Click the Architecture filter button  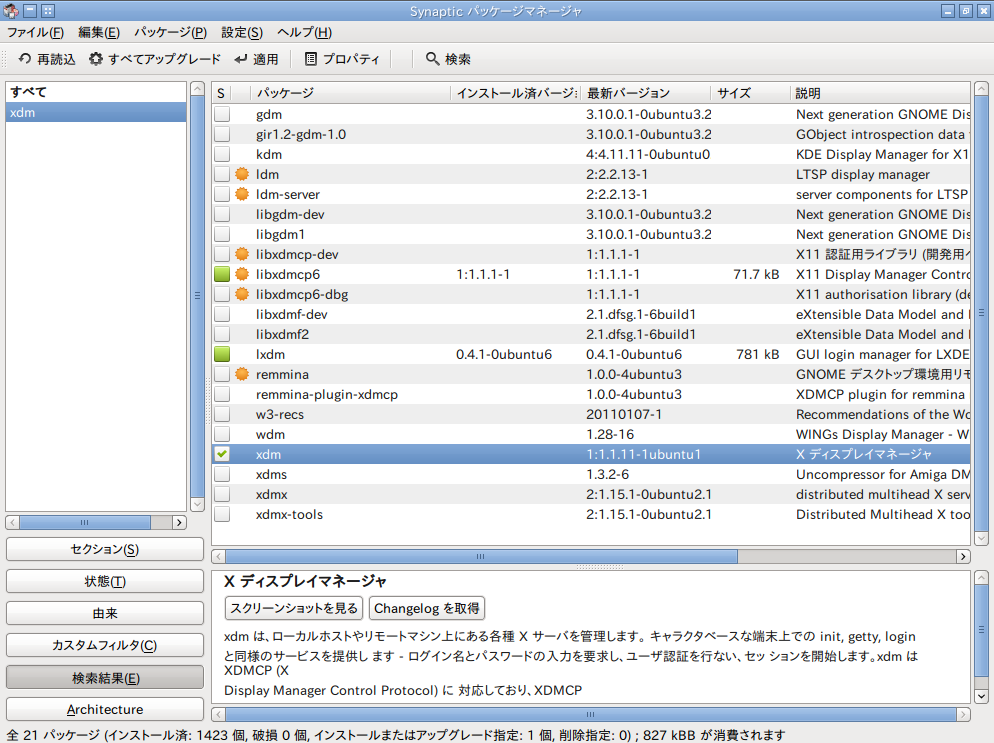[x=105, y=709]
